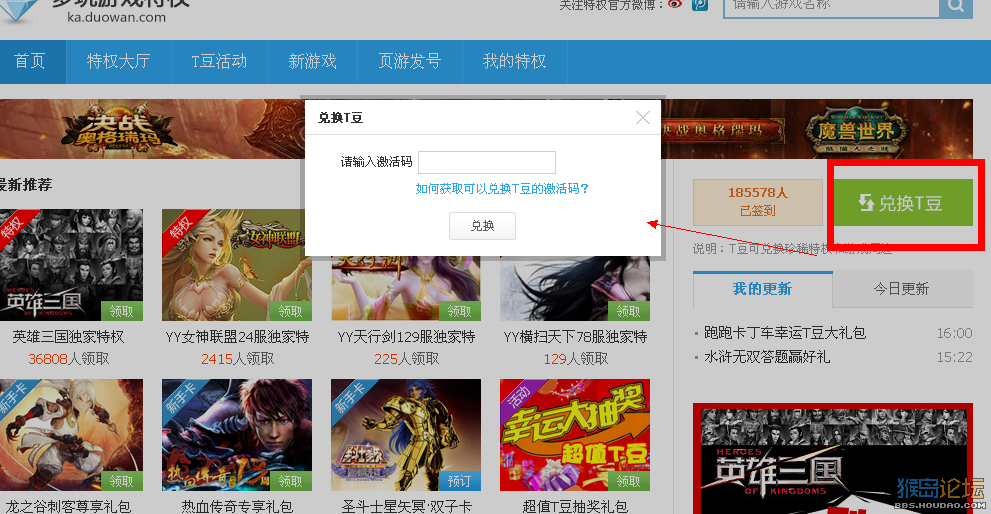Image resolution: width=991 pixels, height=514 pixels.
Task: Open the 魔兽世界 banner logo
Action: [856, 131]
